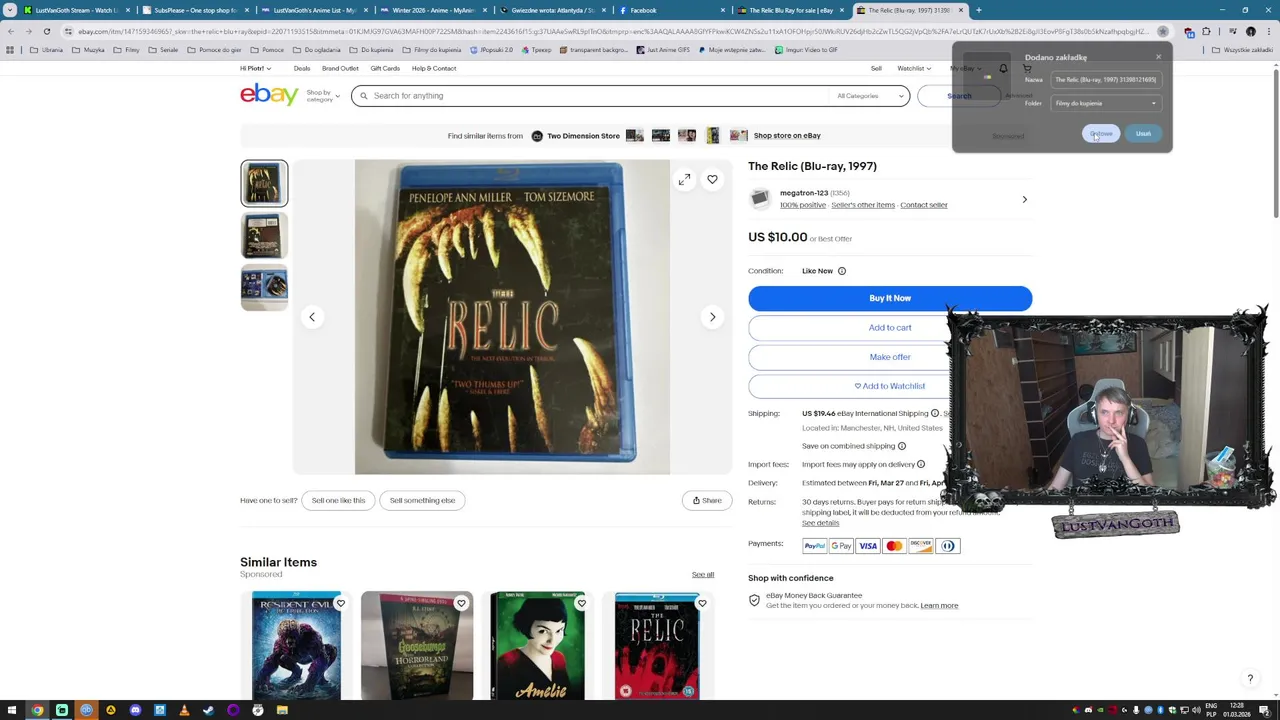Heart the Amélie similar item
The height and width of the screenshot is (720, 1280).
click(x=581, y=603)
